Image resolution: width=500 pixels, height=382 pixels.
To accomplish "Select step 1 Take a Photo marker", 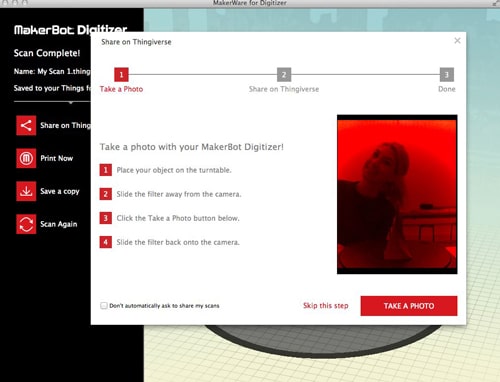I will 121,75.
